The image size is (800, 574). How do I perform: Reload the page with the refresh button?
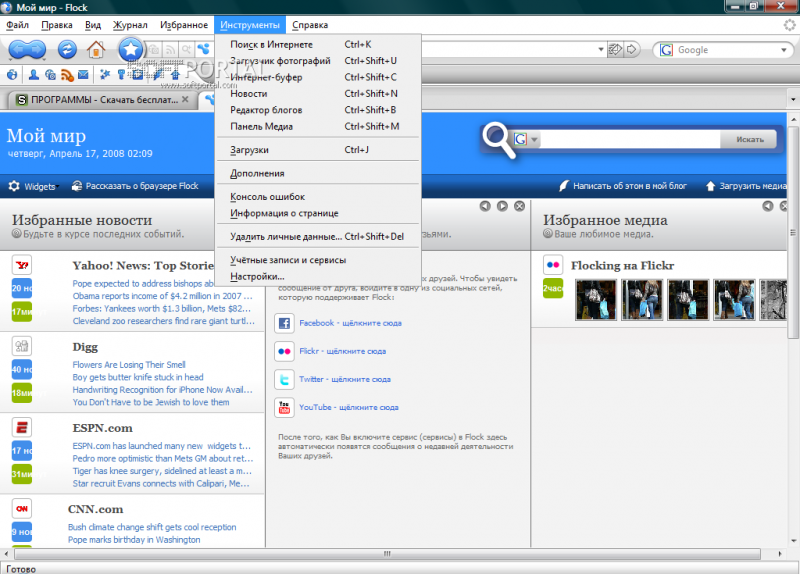[67, 49]
